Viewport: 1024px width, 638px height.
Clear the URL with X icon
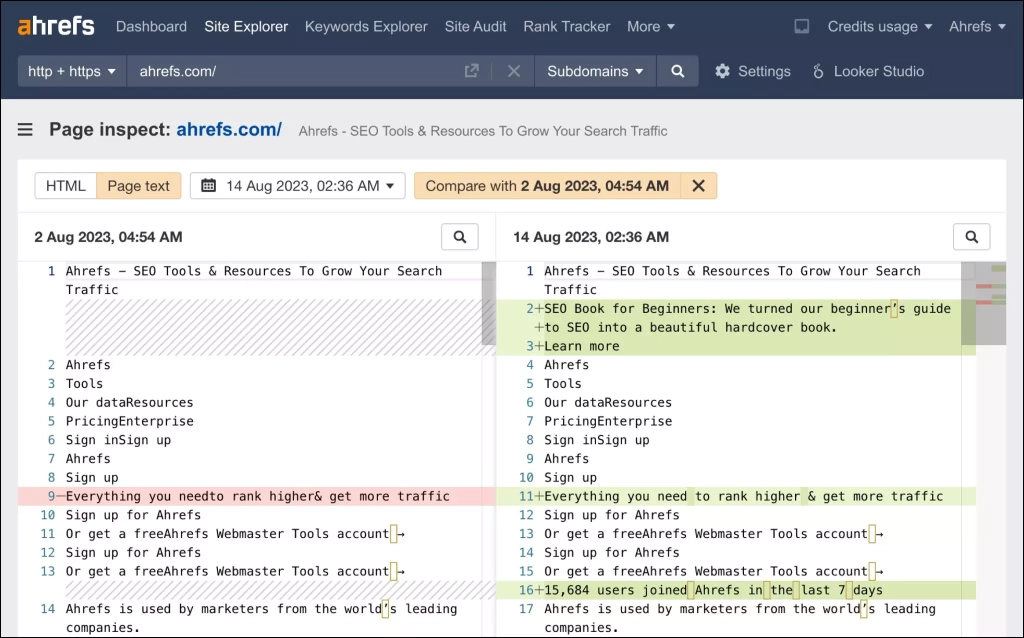click(x=514, y=71)
